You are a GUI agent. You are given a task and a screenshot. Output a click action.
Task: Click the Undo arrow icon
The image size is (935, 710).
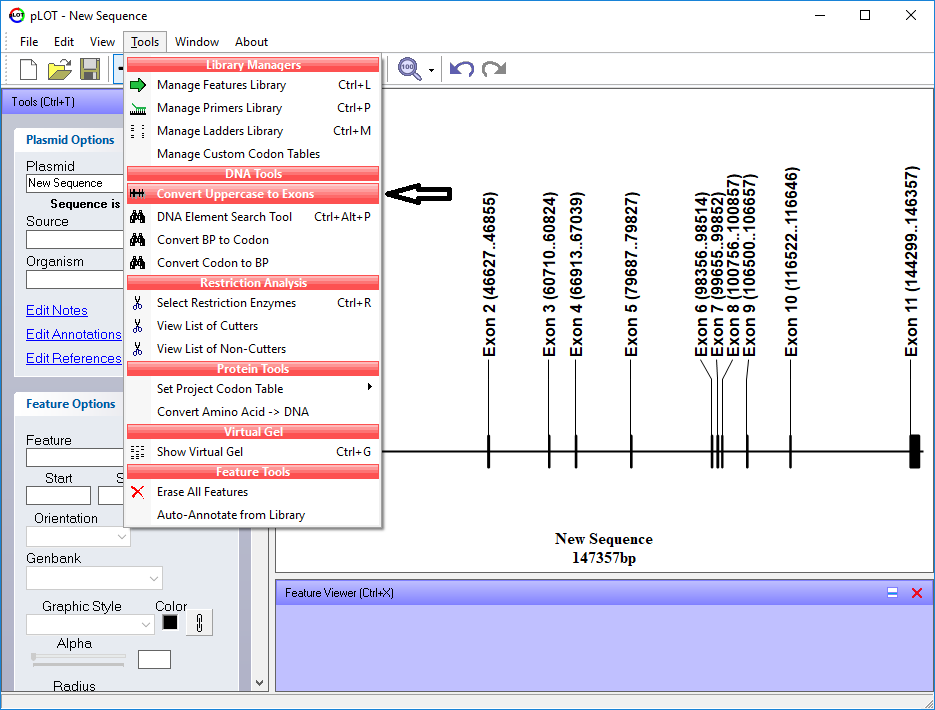461,69
